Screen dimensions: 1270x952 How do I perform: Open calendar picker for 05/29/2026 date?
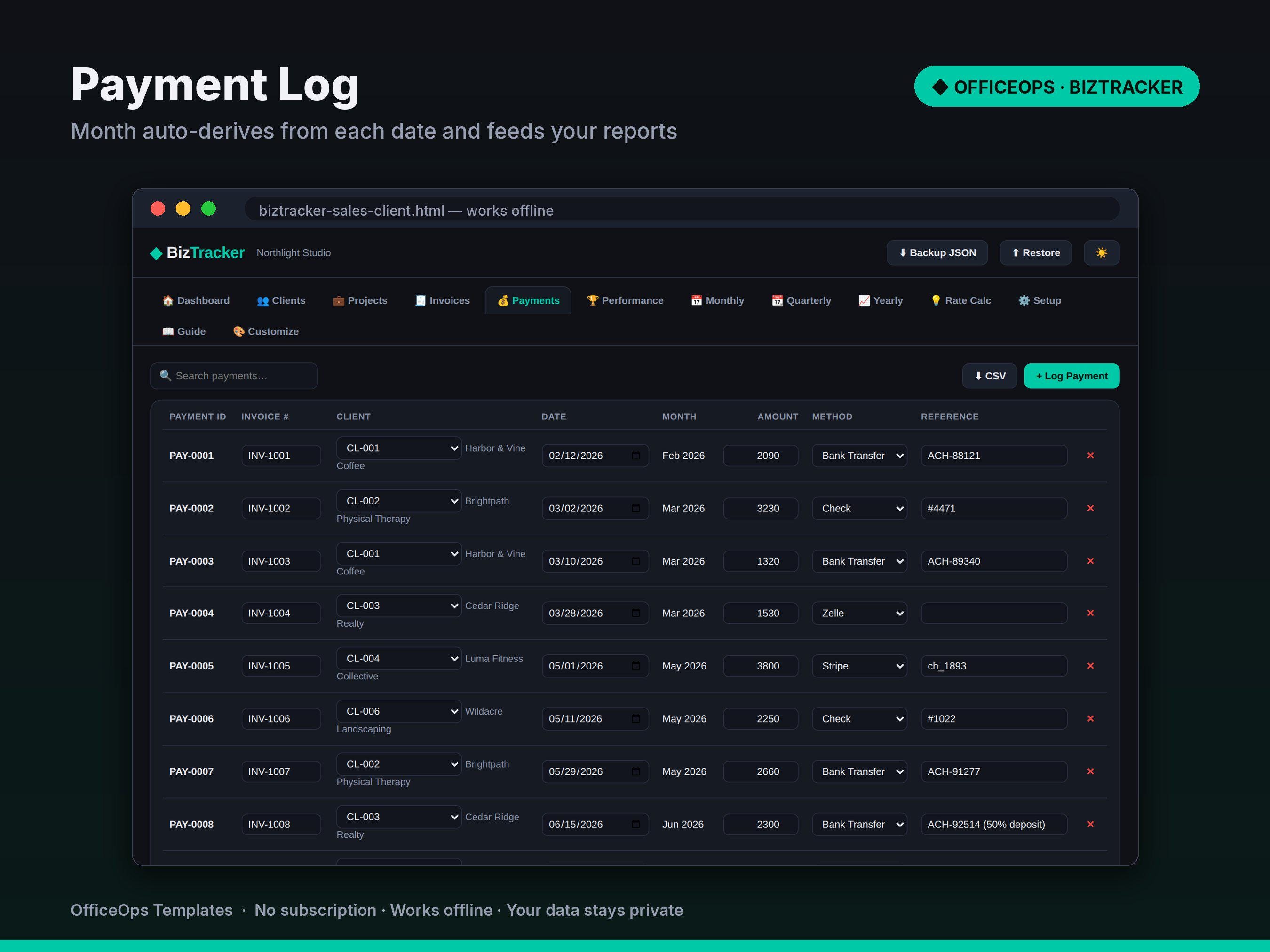tap(635, 772)
